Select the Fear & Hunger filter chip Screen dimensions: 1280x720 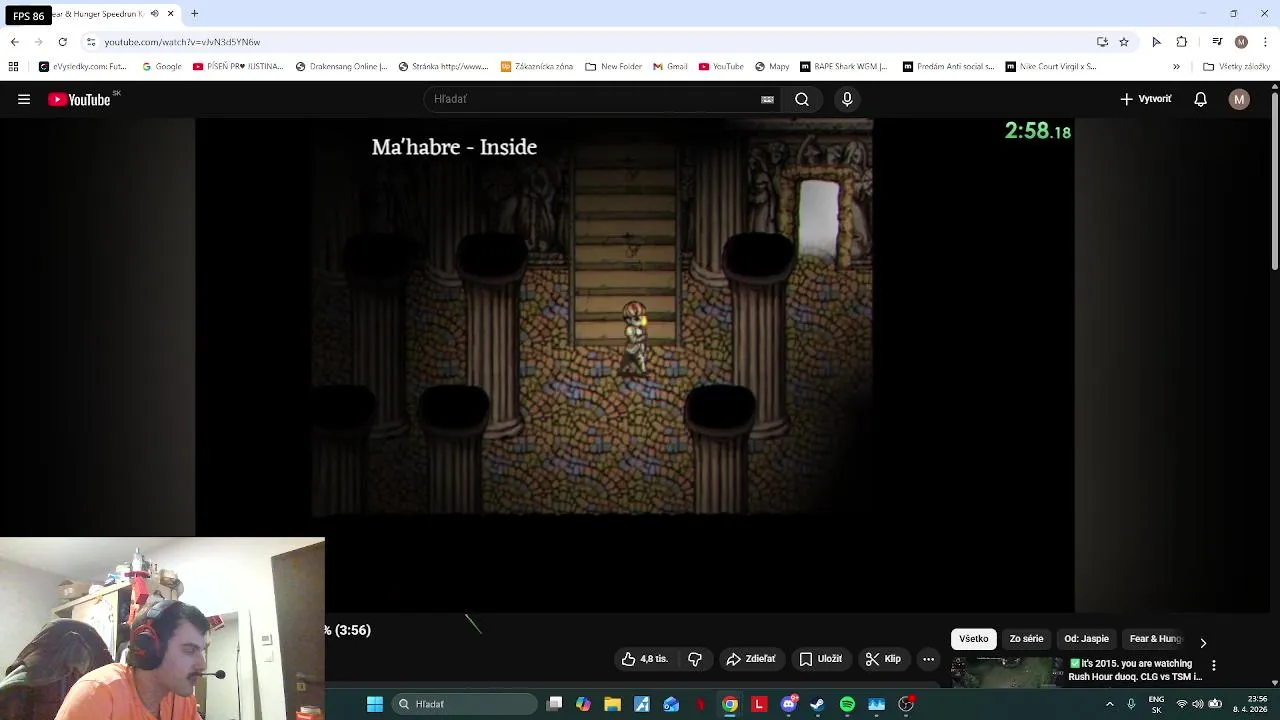click(1155, 639)
